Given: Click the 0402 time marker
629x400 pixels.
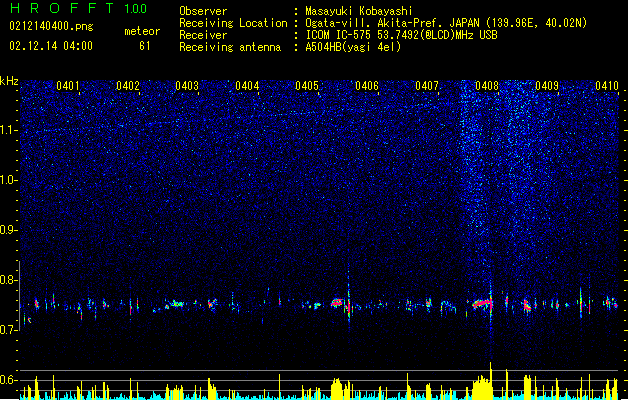Looking at the screenshot, I should [128, 86].
